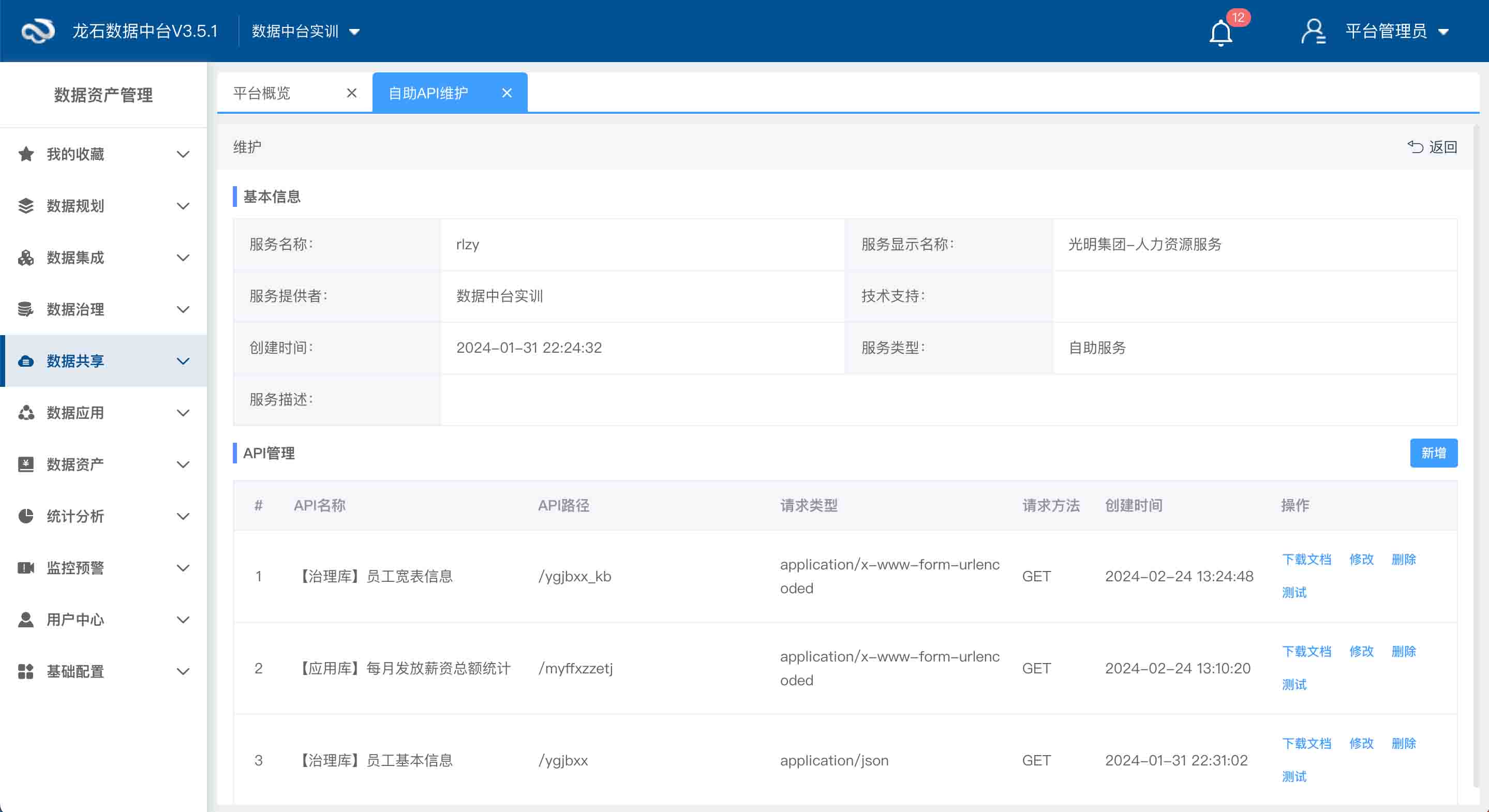Screen dimensions: 1489x812
Task: Click 修改 for 员工宽表信息 API
Action: pos(1361,560)
